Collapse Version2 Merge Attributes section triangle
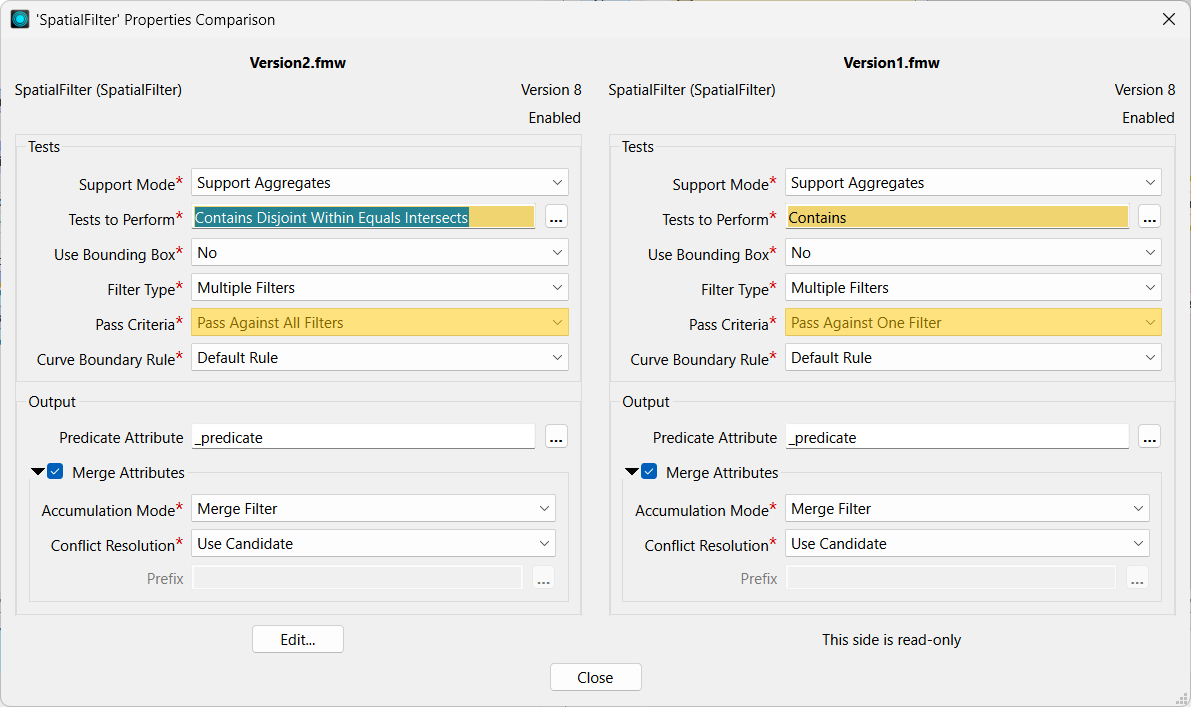Viewport: 1191px width, 707px height. (37, 472)
